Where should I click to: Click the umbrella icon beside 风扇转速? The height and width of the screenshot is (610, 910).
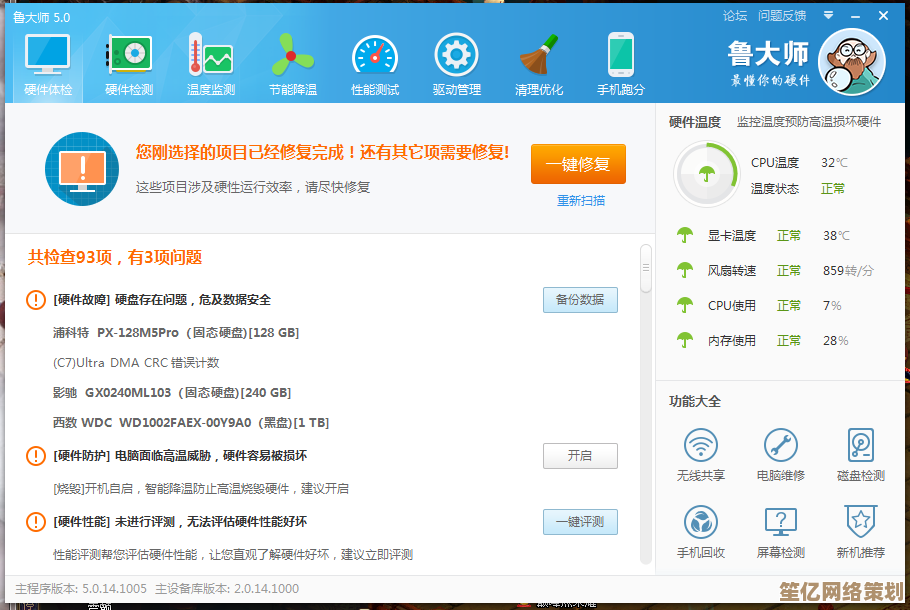(685, 270)
